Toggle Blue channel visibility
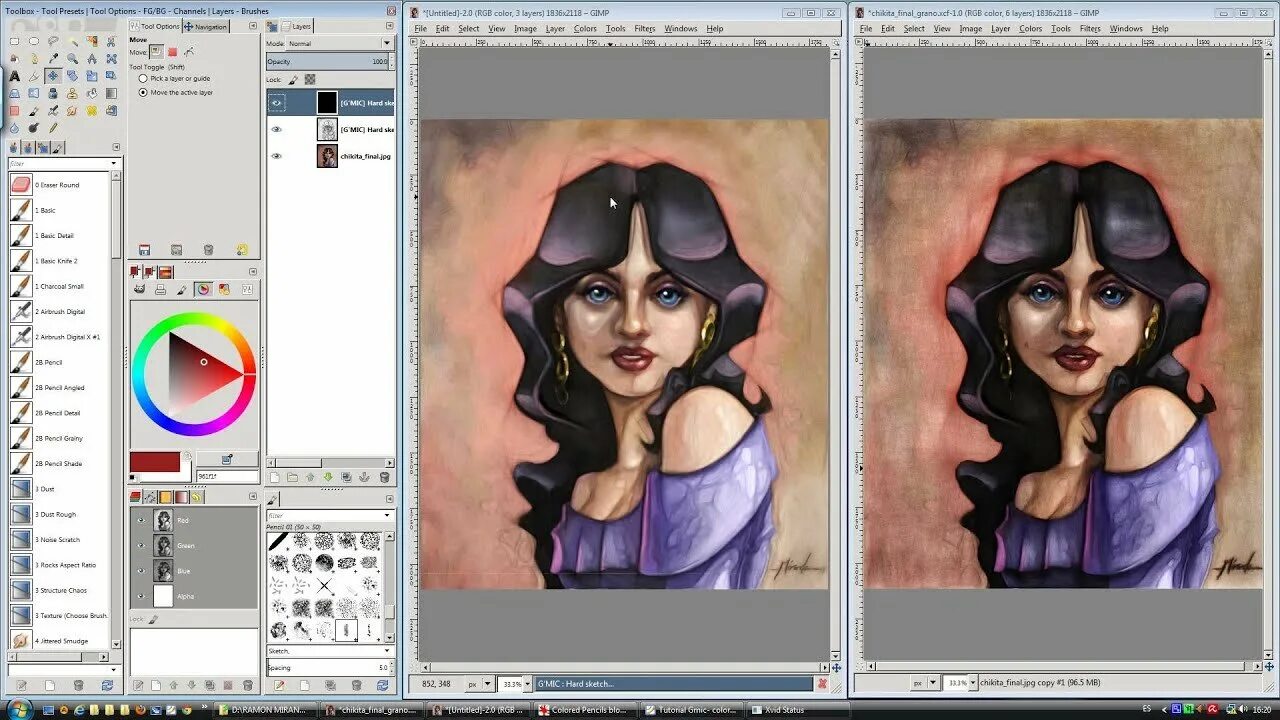 tap(140, 571)
